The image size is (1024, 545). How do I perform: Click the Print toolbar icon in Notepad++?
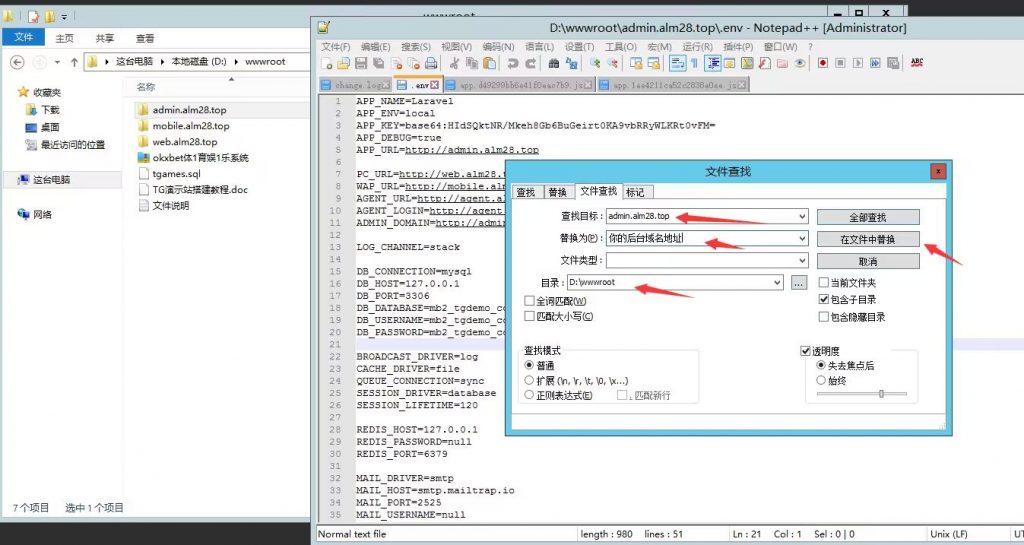(x=433, y=63)
